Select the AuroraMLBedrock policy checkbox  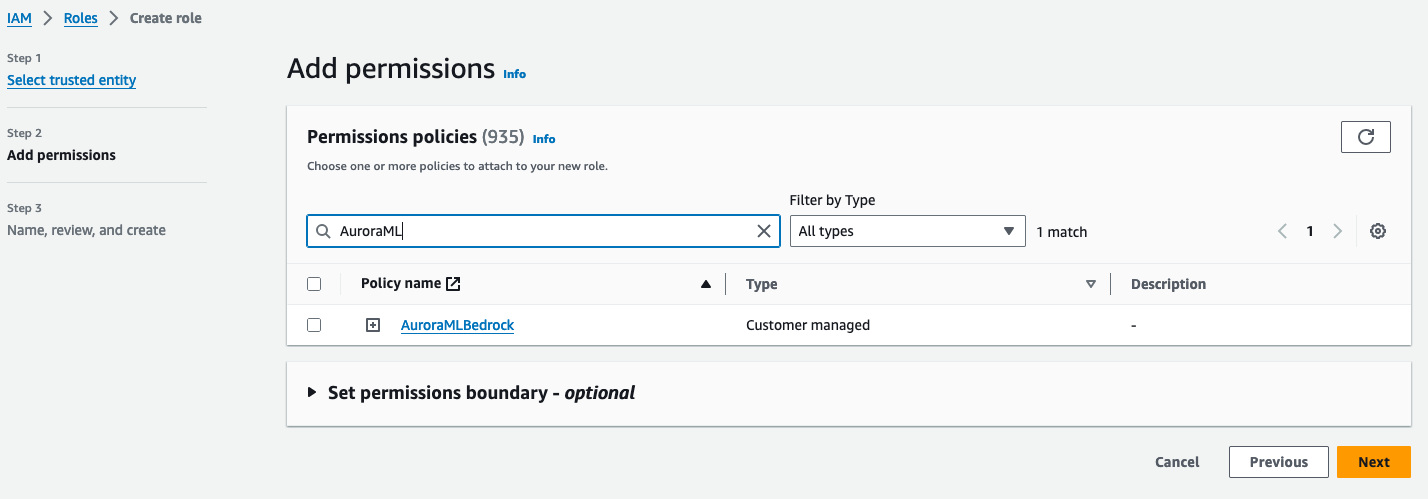[x=314, y=325]
